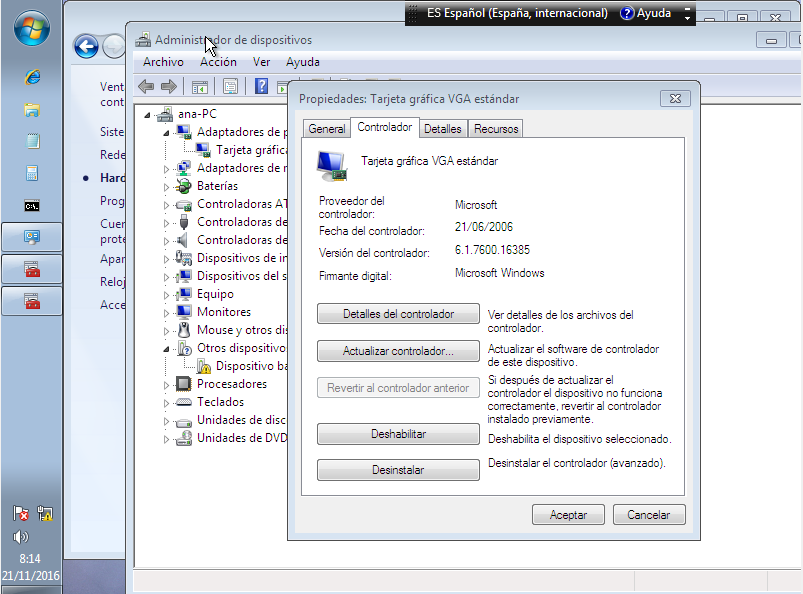Switch to the Detalles tab
The image size is (803, 594).
coord(442,129)
